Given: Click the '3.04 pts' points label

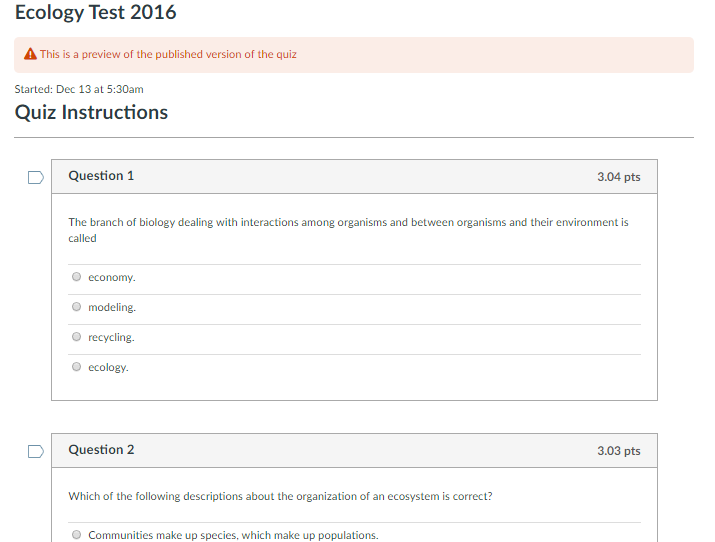Looking at the screenshot, I should pyautogui.click(x=618, y=177).
